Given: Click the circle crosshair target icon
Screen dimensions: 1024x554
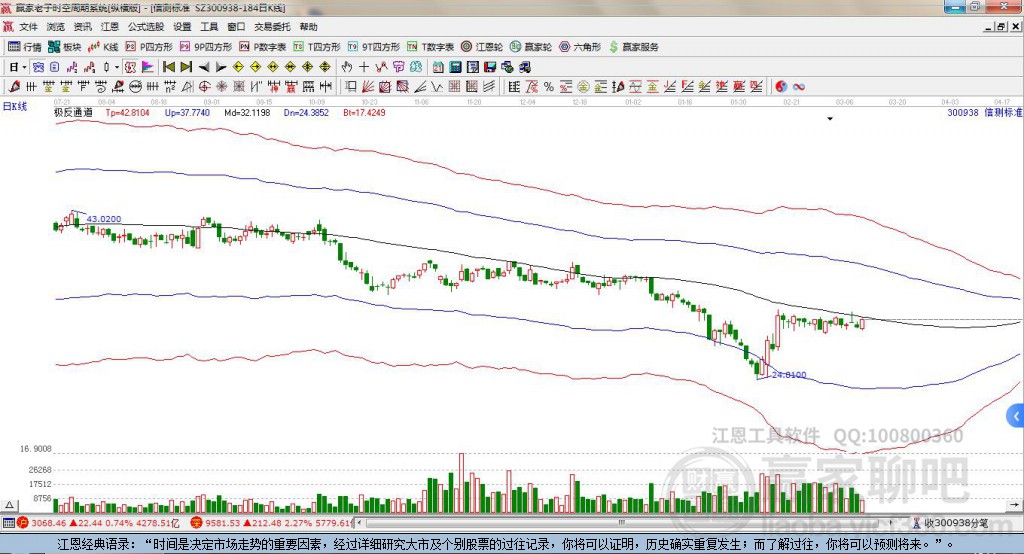Looking at the screenshot, I should (x=204, y=87).
